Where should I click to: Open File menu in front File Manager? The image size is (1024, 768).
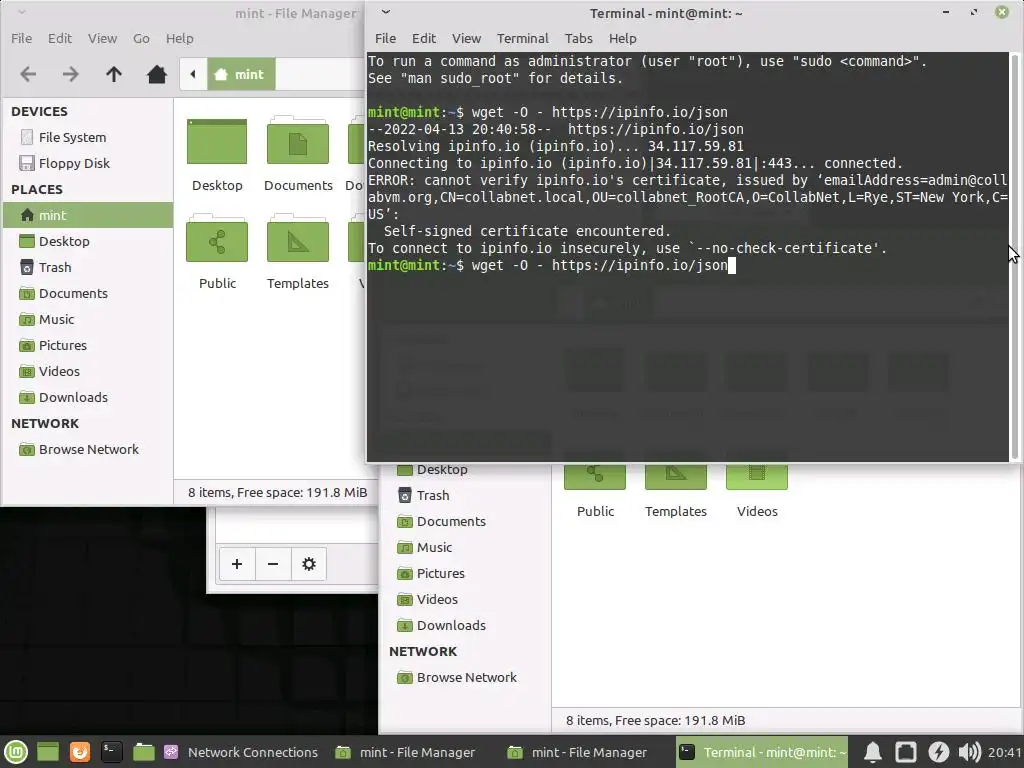coord(22,39)
